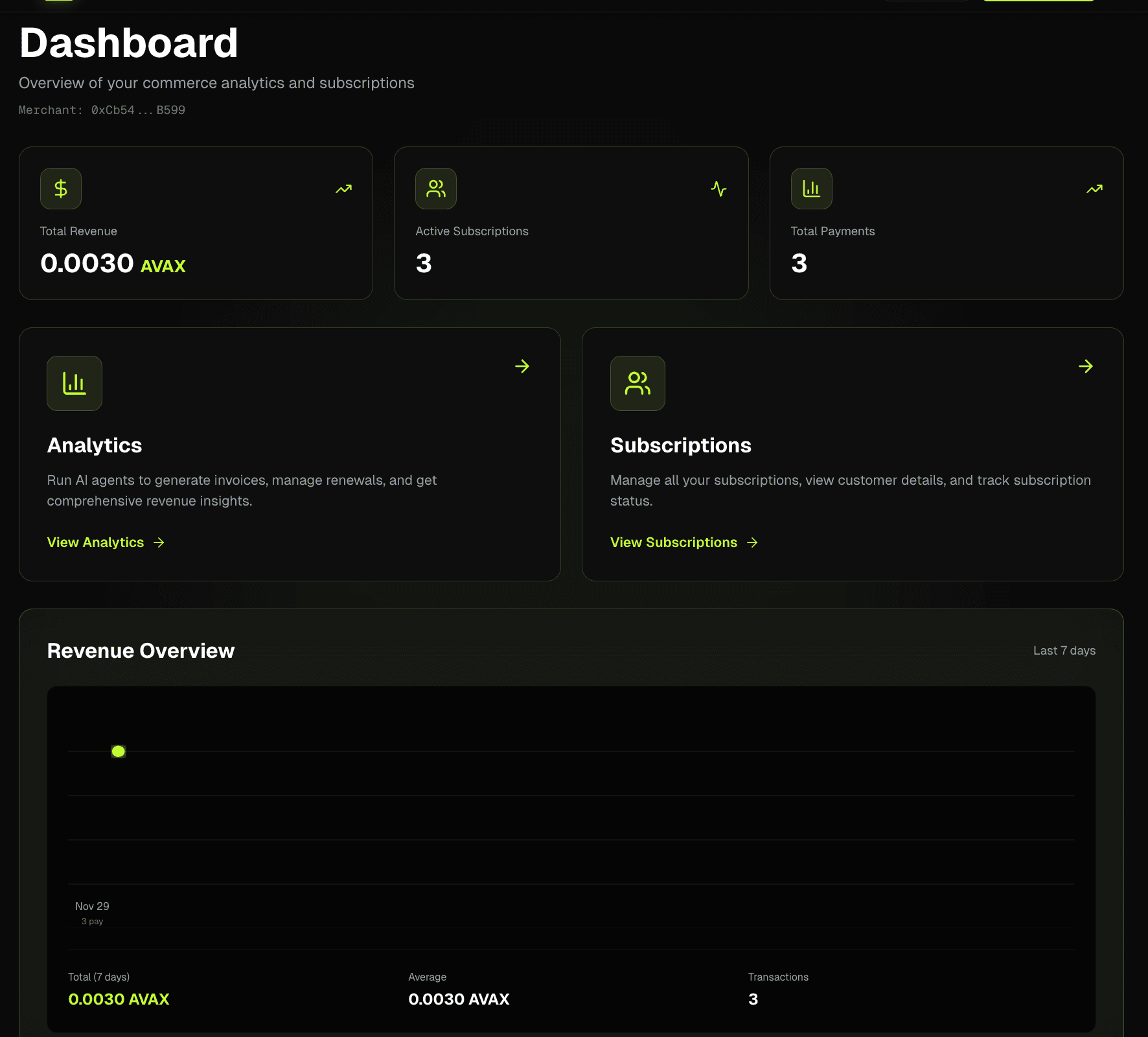The height and width of the screenshot is (1037, 1148).
Task: Click the Transactions count 3
Action: [x=753, y=999]
